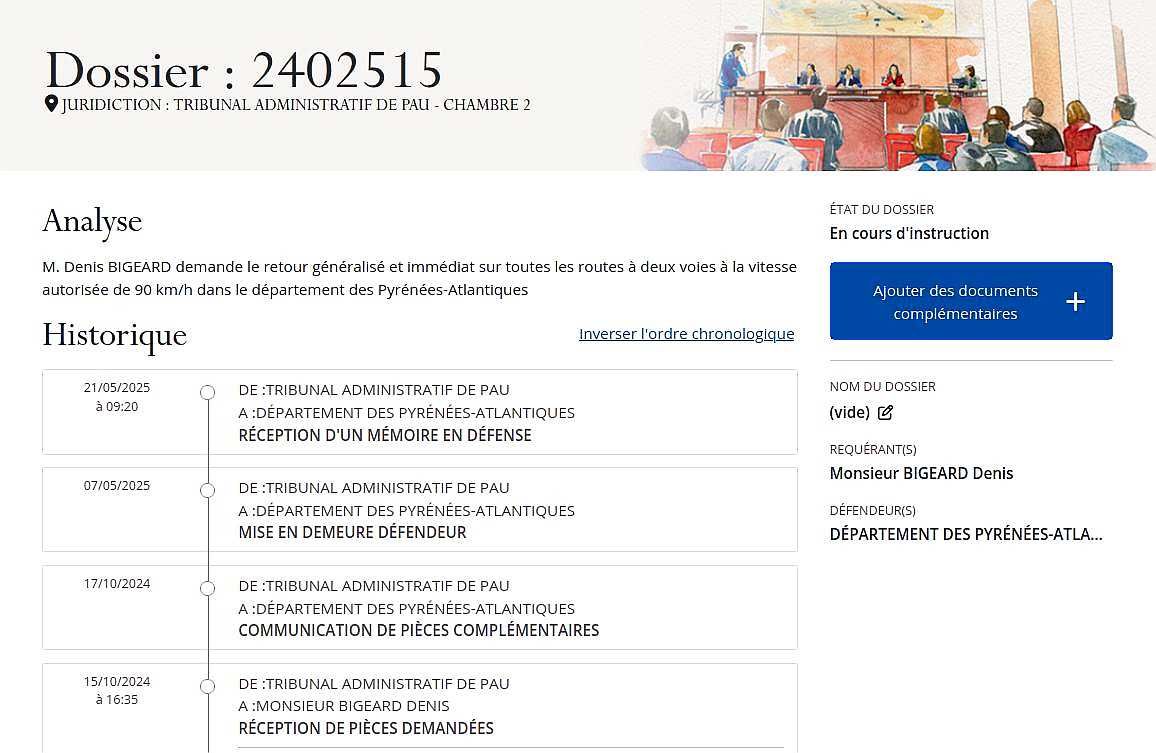Select timeline marker for 07/05/2025 entry
The width and height of the screenshot is (1156, 753).
(x=208, y=490)
